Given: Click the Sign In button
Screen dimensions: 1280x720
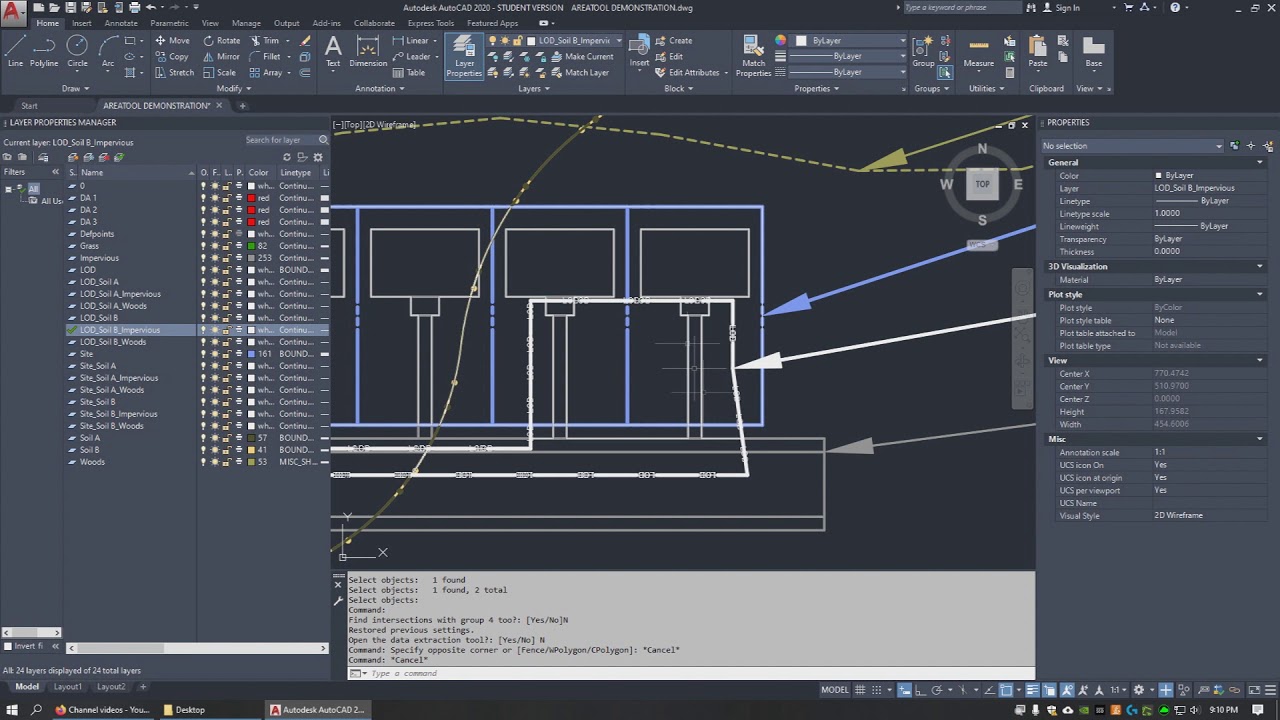Looking at the screenshot, I should coord(1060,8).
